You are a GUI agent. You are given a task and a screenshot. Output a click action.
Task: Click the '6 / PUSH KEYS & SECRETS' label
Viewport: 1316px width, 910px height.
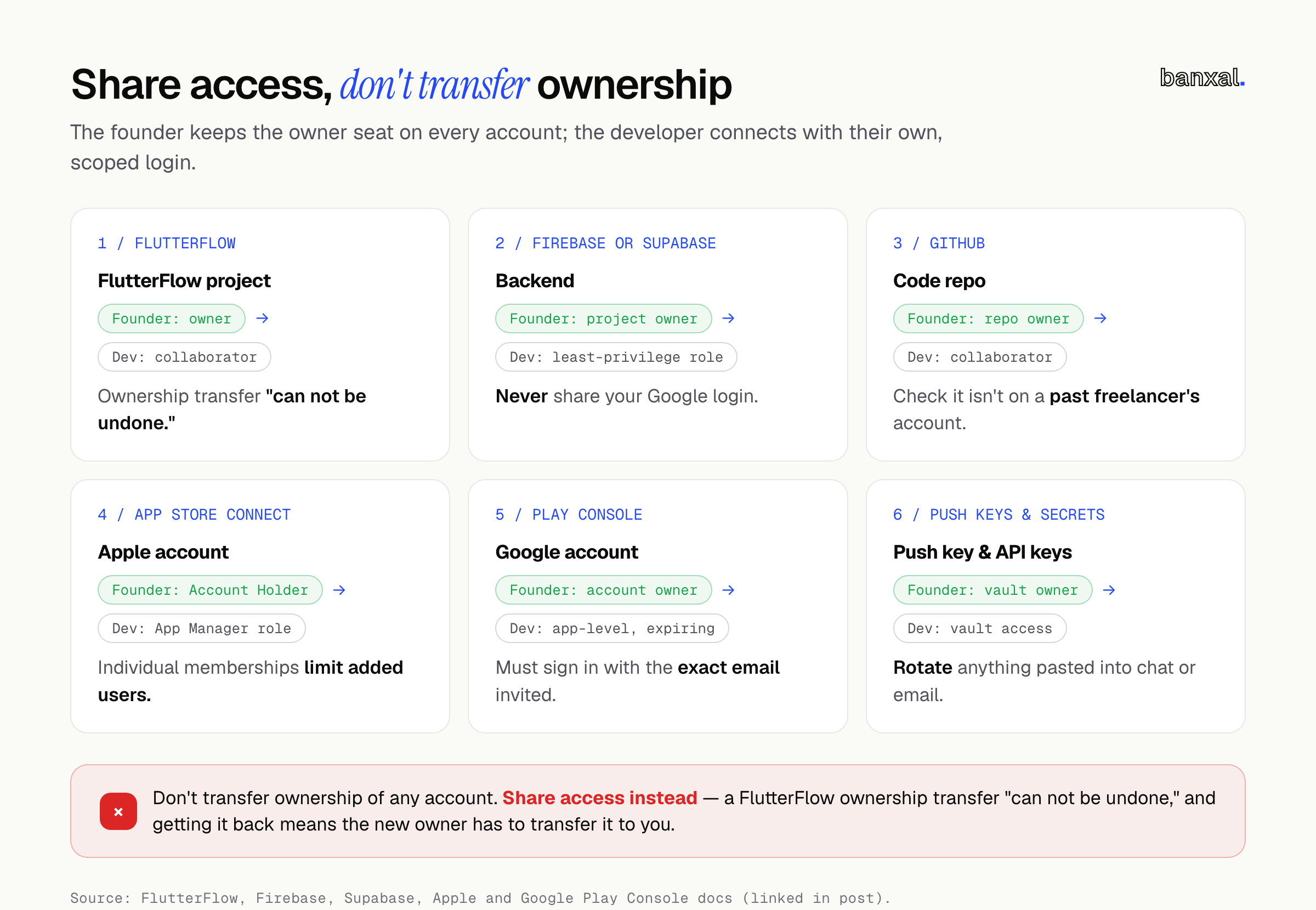click(999, 515)
